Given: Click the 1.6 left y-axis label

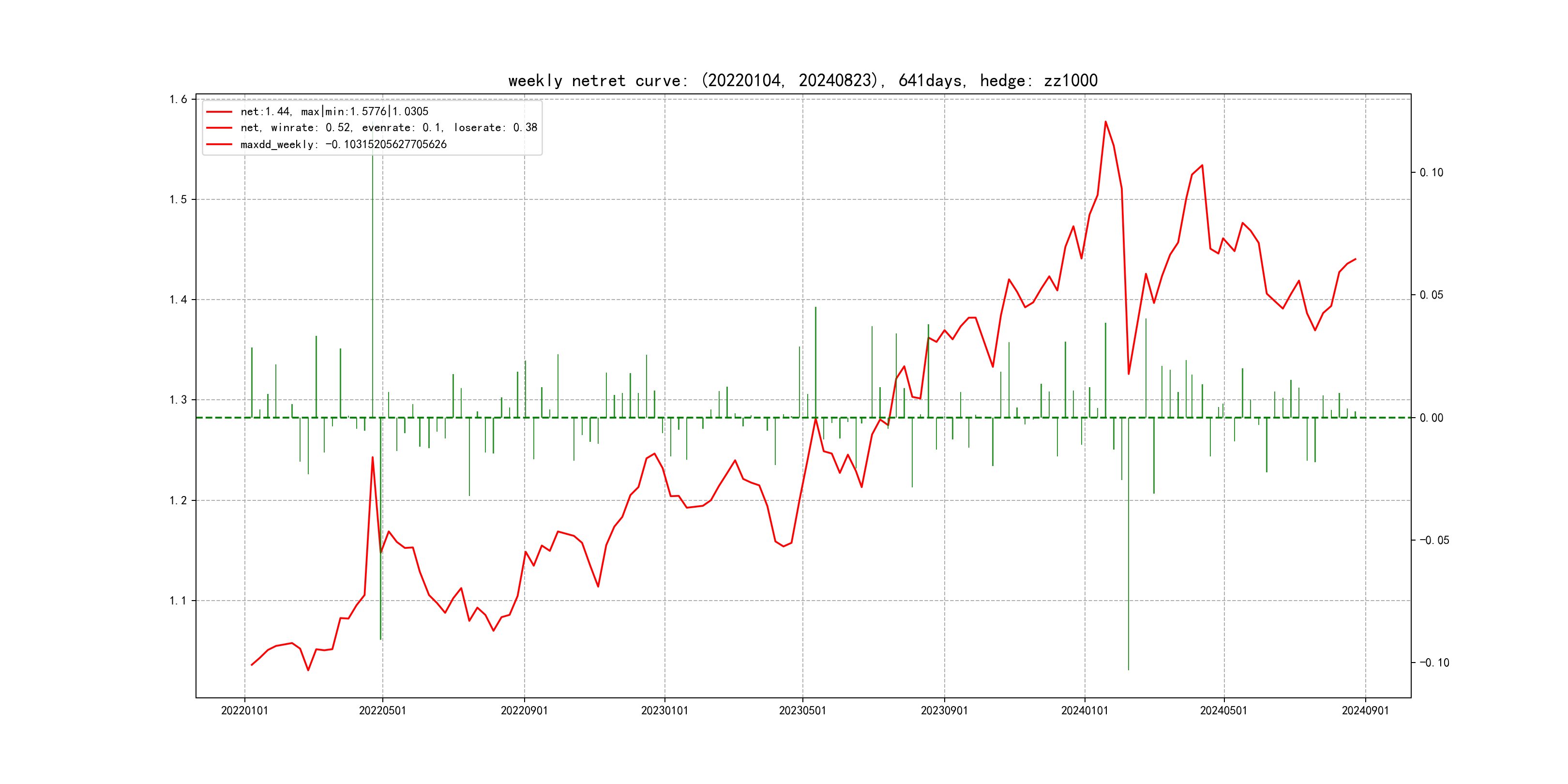Looking at the screenshot, I should click(x=178, y=99).
